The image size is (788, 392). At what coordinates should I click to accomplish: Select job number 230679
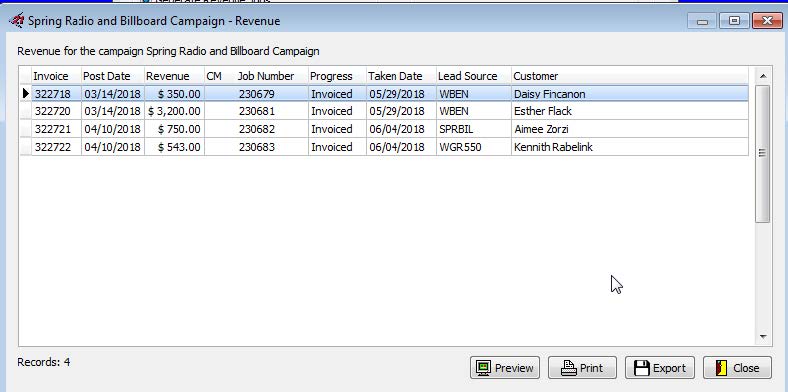(271, 94)
